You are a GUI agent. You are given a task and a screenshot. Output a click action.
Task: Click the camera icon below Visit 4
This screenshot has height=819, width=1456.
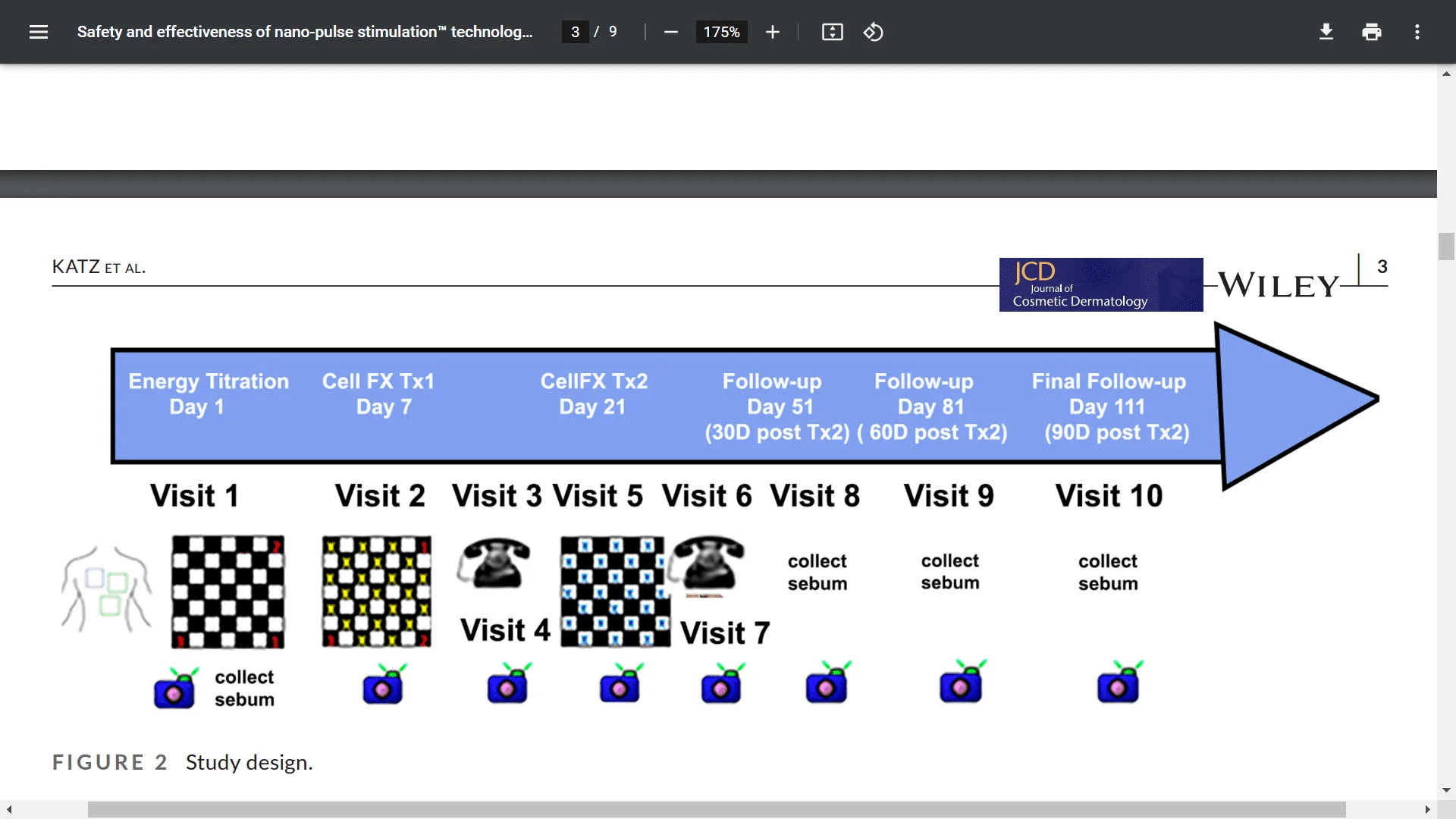point(509,682)
